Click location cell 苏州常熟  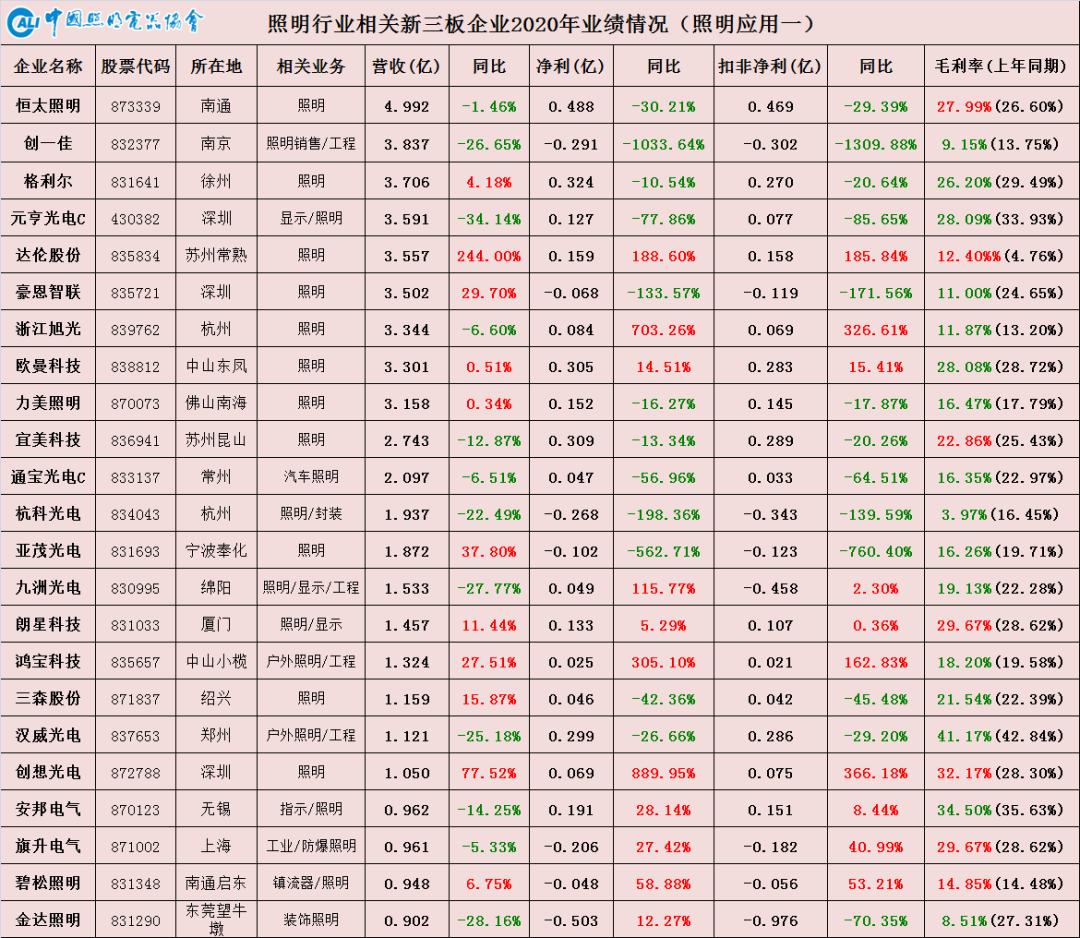216,256
